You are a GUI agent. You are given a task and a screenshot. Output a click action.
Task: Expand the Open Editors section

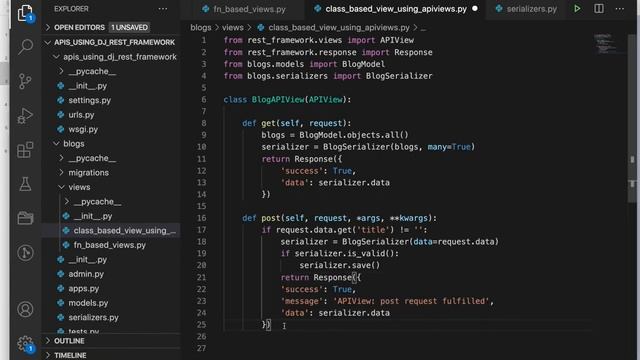(48, 27)
